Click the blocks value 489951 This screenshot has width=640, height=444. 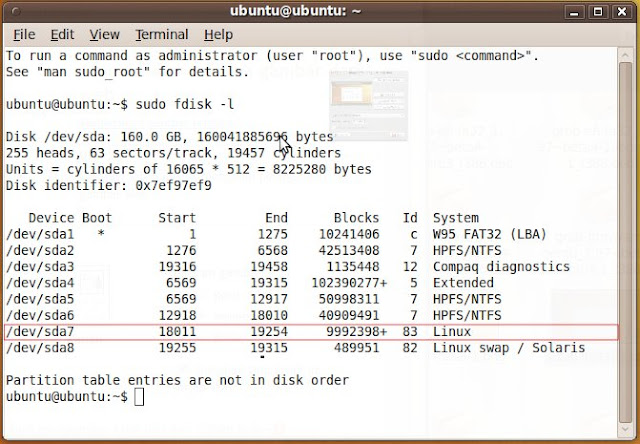click(356, 348)
